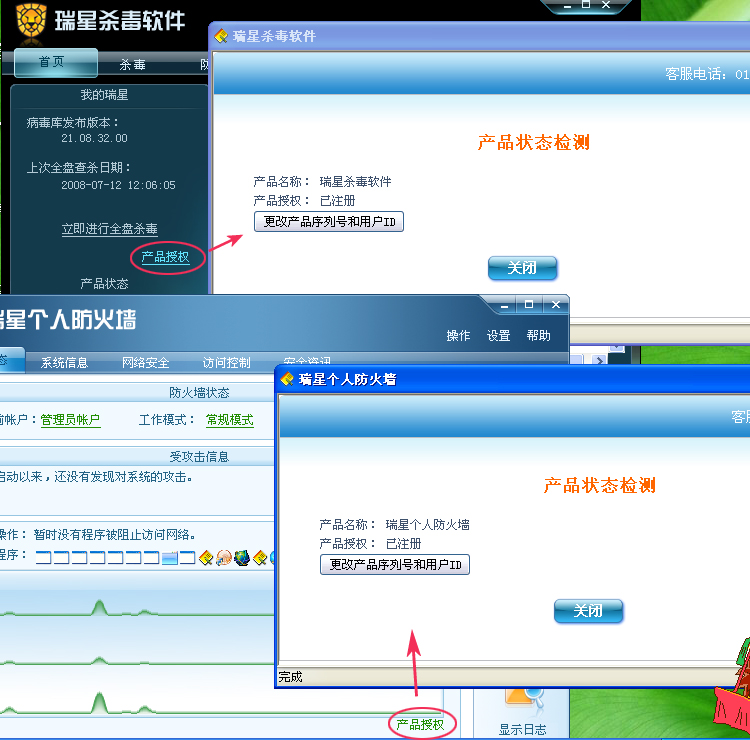Image resolution: width=750 pixels, height=740 pixels.
Task: Click 产品授权 link in antivirus panel
Action: (x=165, y=257)
